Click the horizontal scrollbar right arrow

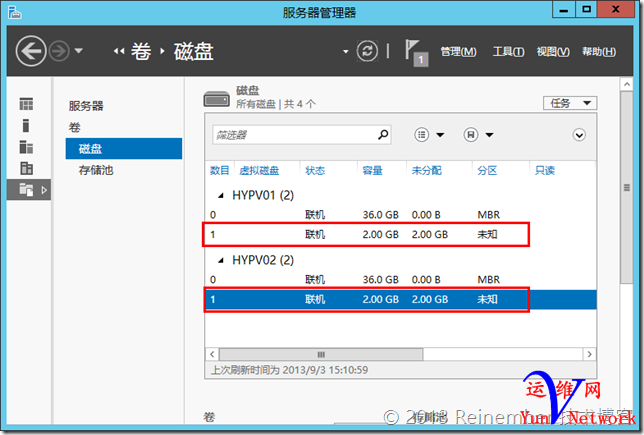click(589, 354)
